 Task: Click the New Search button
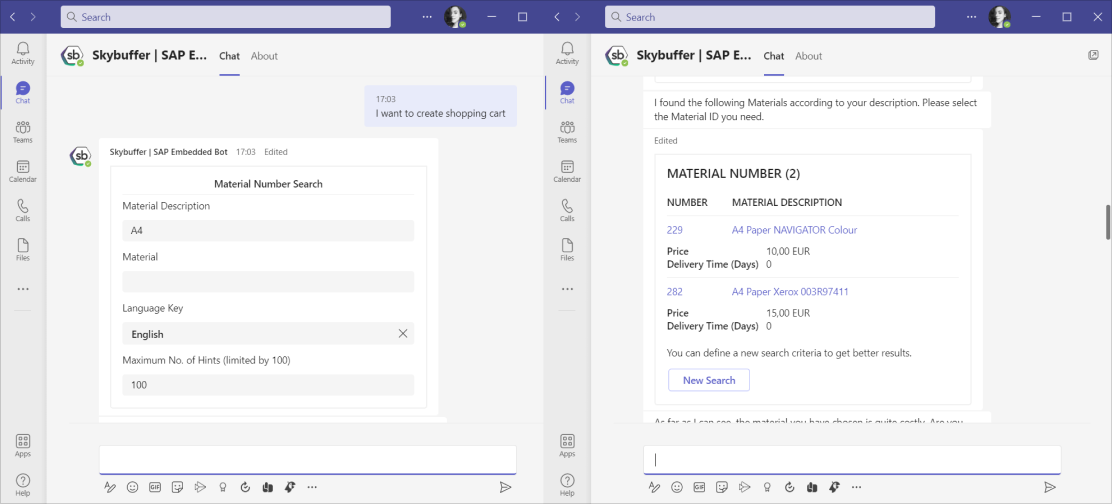pyautogui.click(x=708, y=380)
